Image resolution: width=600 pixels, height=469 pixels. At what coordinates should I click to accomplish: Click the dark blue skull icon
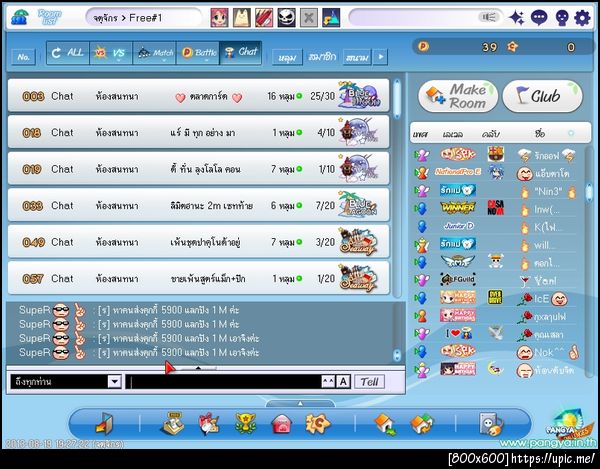coord(561,18)
